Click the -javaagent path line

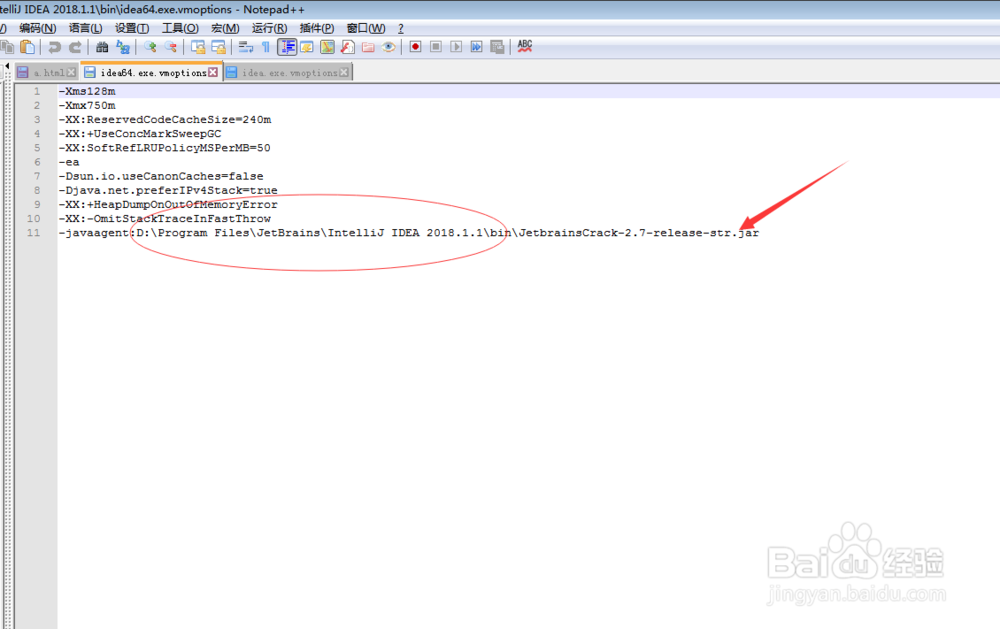point(409,233)
